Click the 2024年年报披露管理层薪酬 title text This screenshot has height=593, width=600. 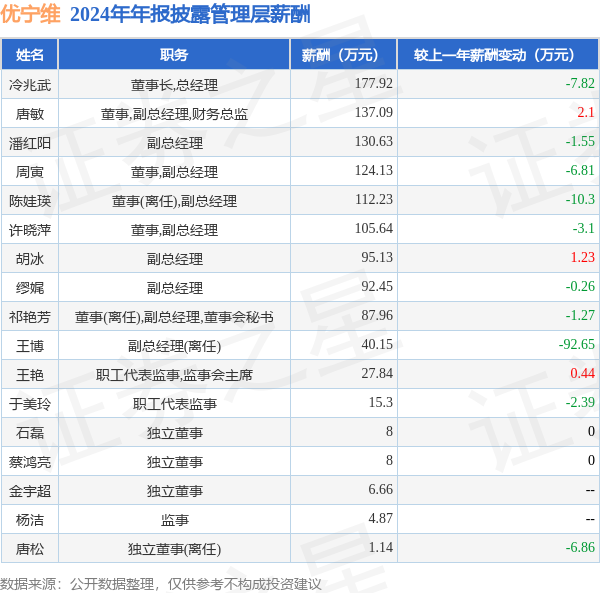coord(190,15)
